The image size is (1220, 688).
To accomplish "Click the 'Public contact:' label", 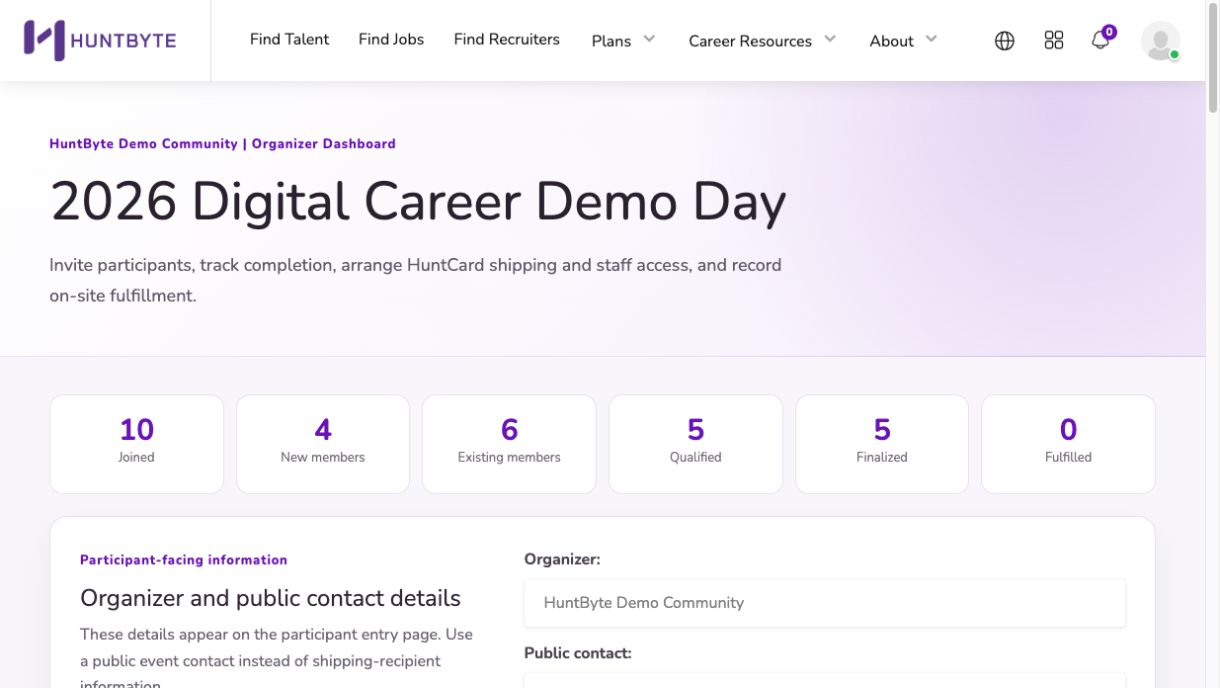I will [578, 653].
